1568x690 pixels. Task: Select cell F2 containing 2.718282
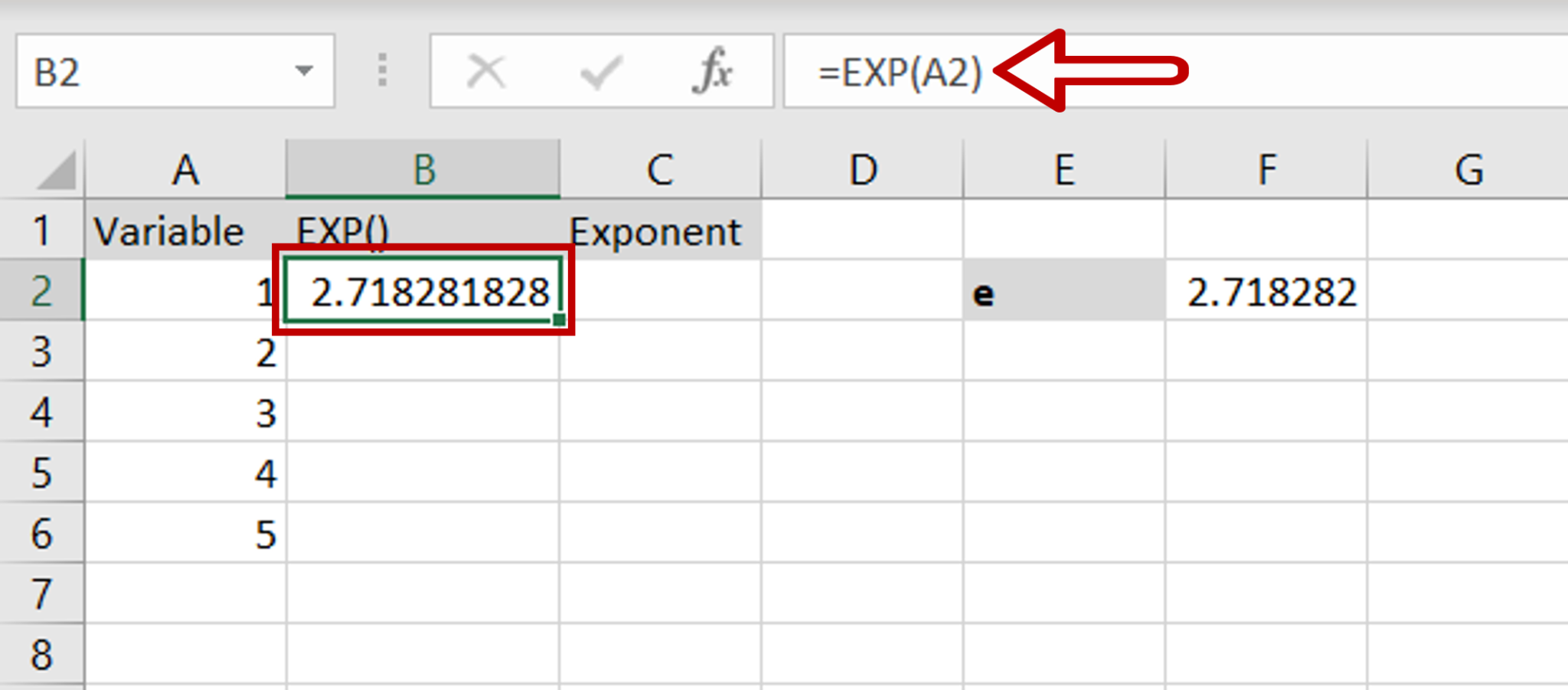(x=1267, y=290)
